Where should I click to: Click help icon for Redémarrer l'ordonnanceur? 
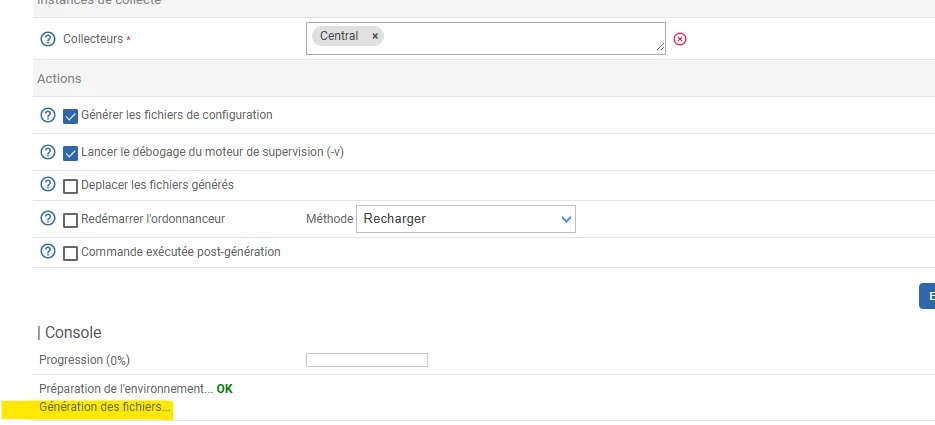[47, 219]
